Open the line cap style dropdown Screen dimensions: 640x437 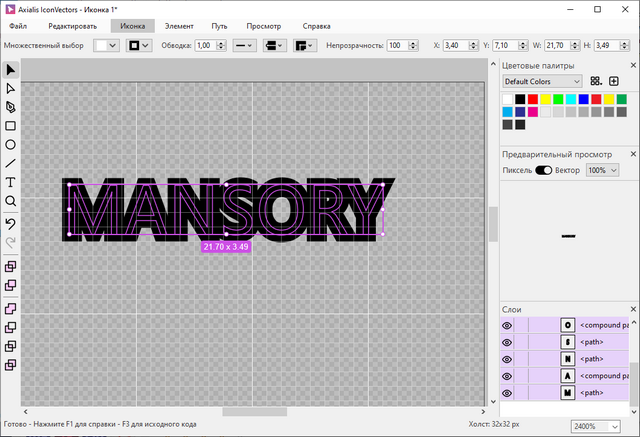point(274,45)
